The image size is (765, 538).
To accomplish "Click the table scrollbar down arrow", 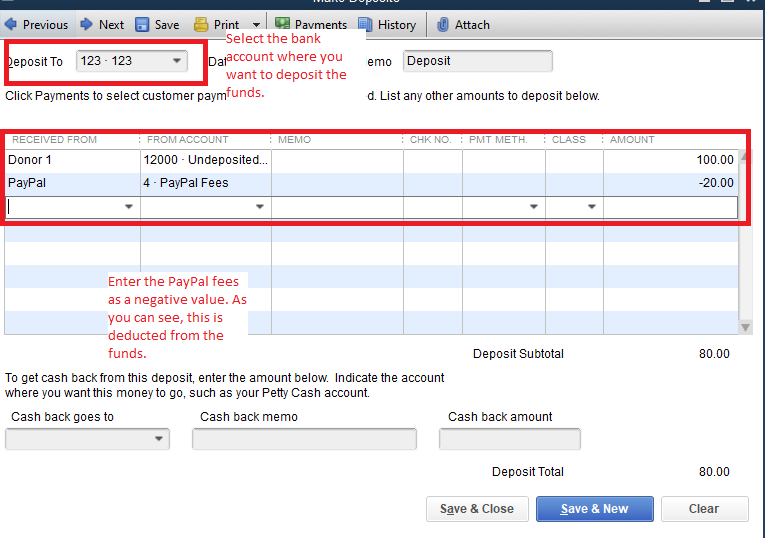I will (745, 327).
